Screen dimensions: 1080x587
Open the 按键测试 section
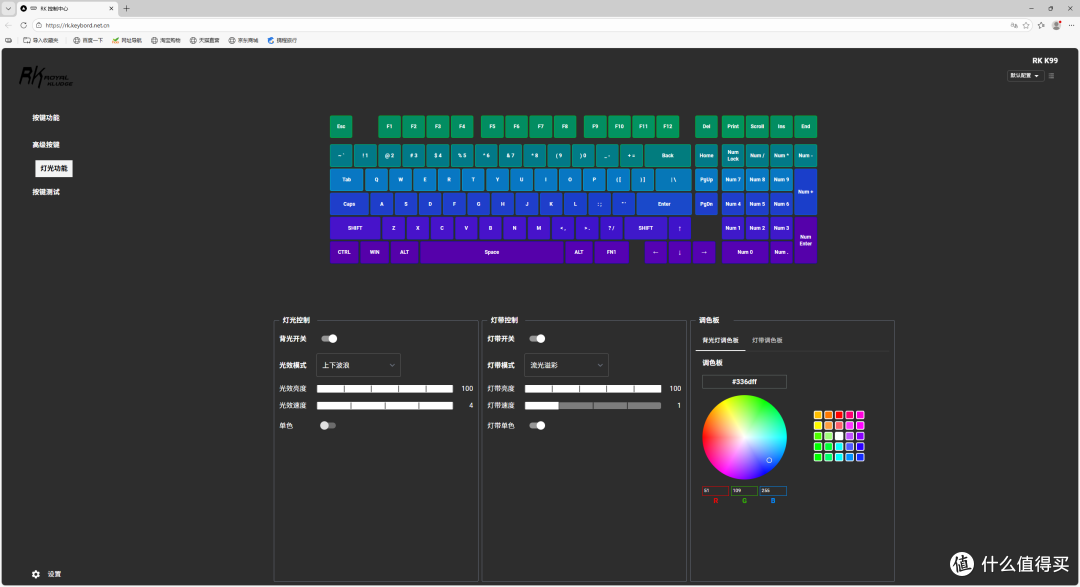(x=45, y=192)
